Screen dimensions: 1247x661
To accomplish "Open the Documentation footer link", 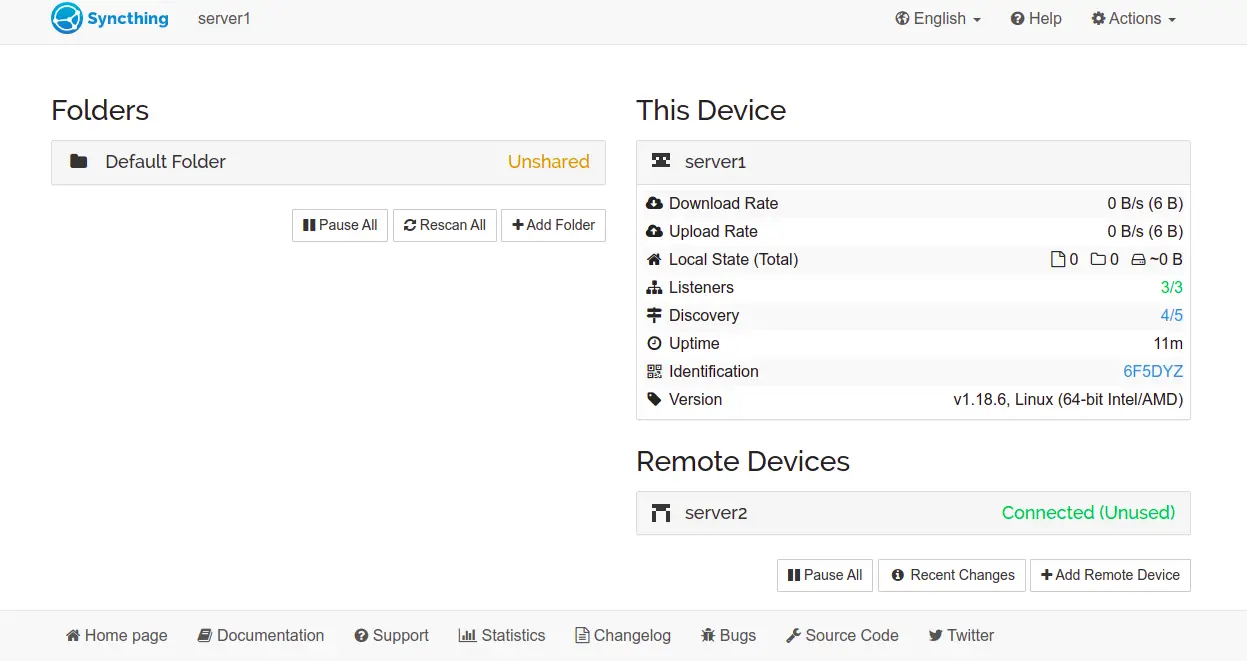I will click(x=261, y=635).
